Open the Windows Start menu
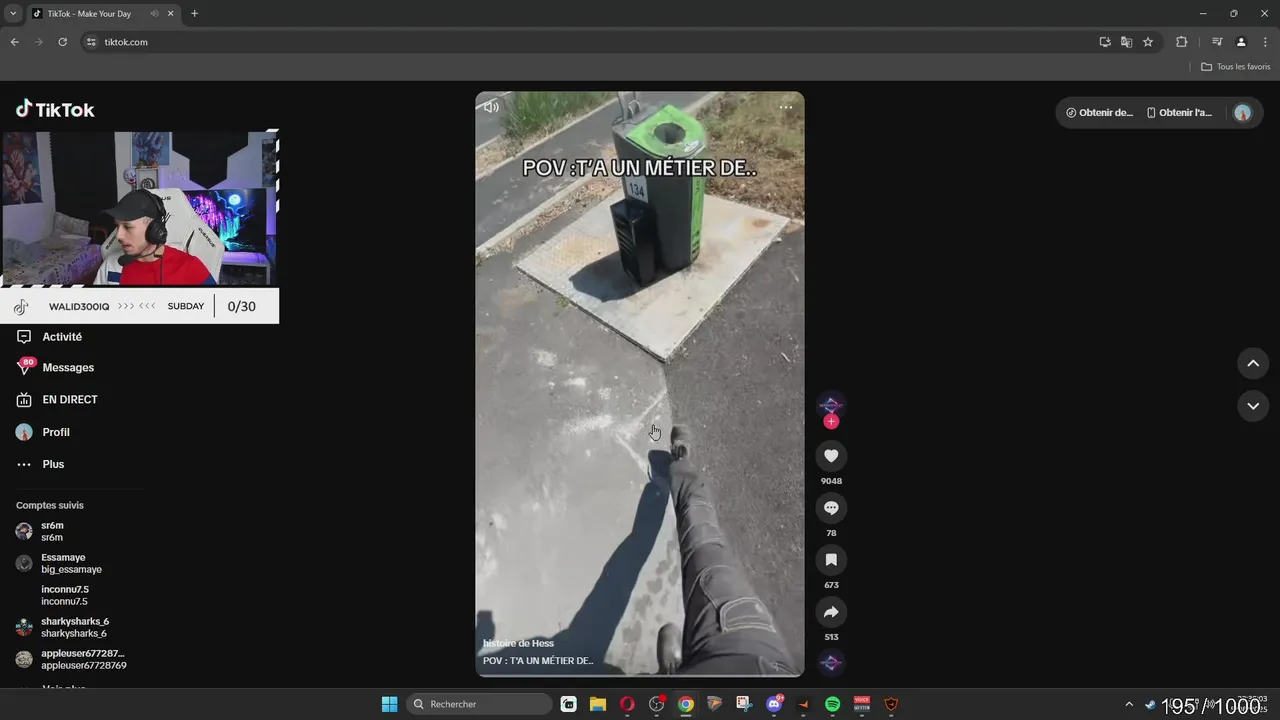The height and width of the screenshot is (720, 1280). 389,704
